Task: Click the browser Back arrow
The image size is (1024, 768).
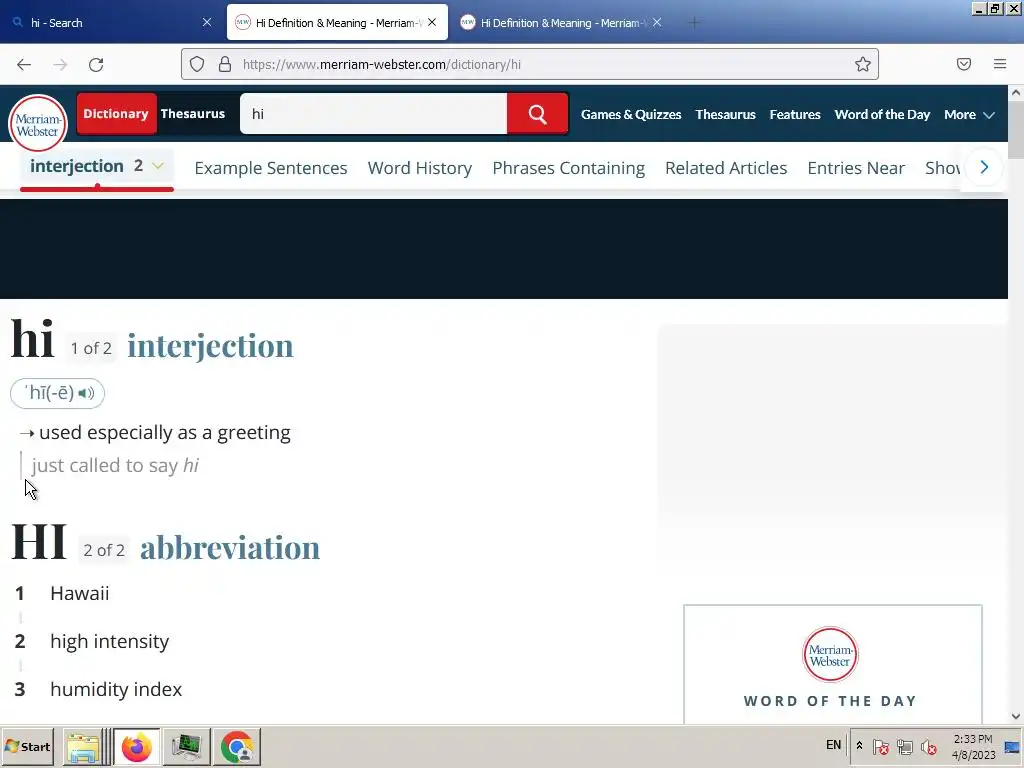Action: (24, 64)
